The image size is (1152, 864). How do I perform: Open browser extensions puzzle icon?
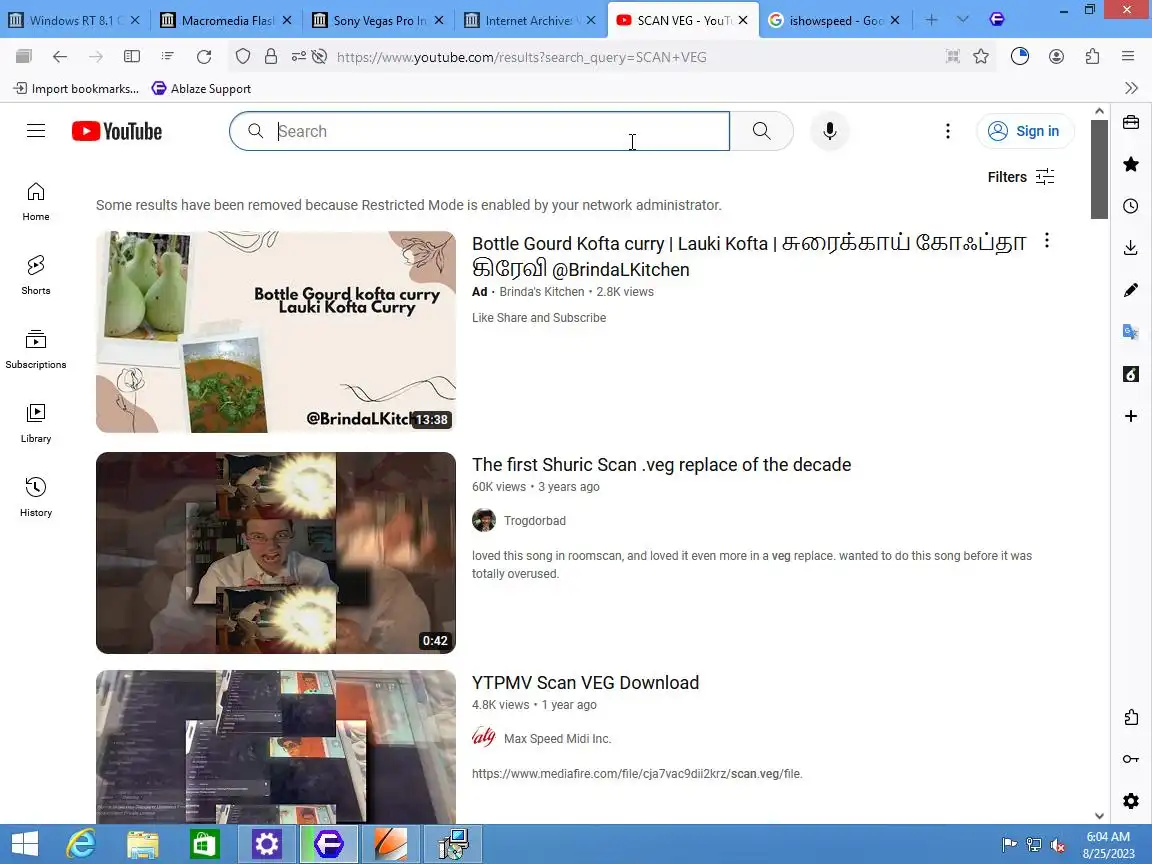tap(1092, 57)
